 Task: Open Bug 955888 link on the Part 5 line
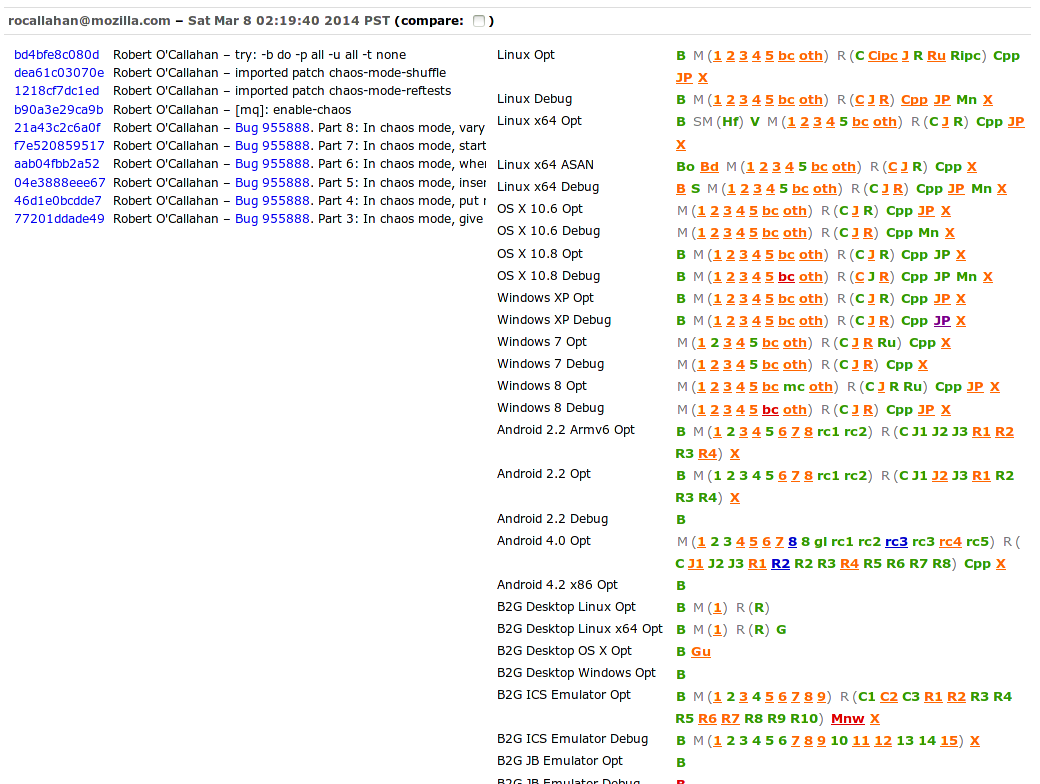pyautogui.click(x=272, y=182)
